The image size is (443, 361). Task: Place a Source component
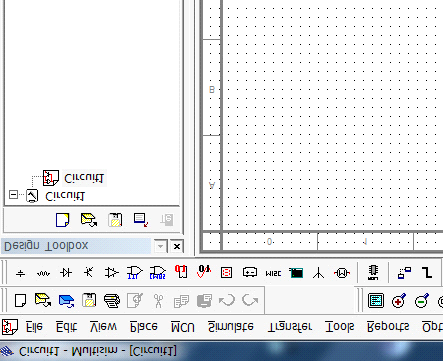(x=21, y=273)
